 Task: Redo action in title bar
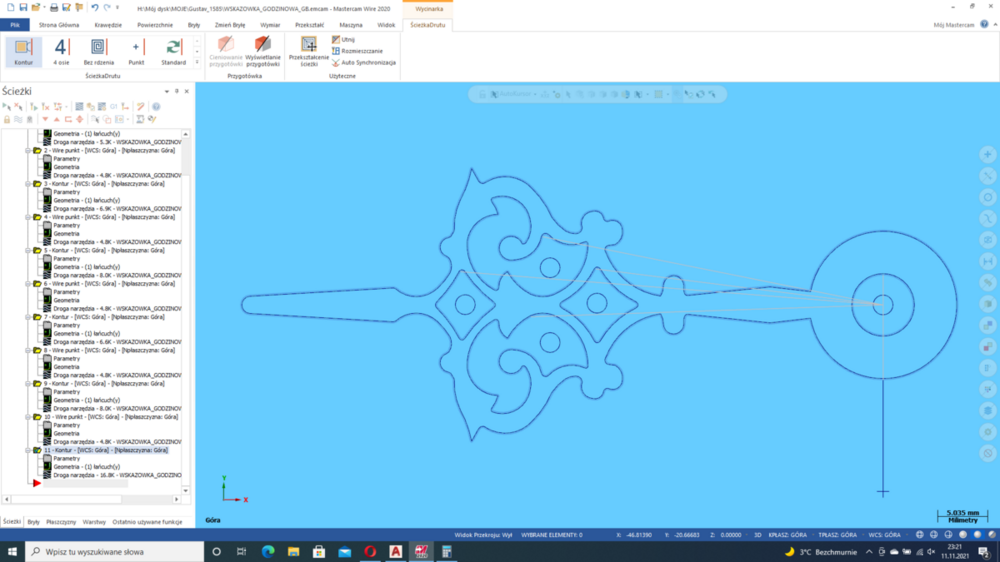point(107,8)
